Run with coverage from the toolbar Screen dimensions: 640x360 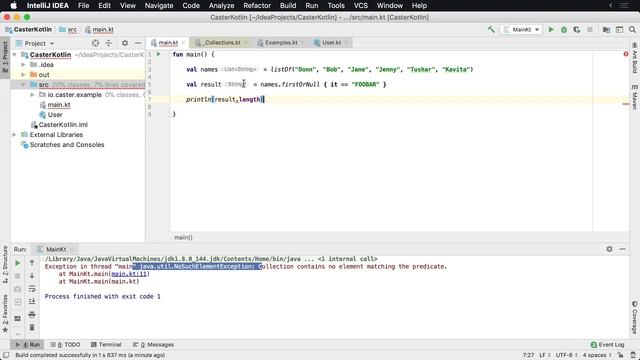coord(577,29)
